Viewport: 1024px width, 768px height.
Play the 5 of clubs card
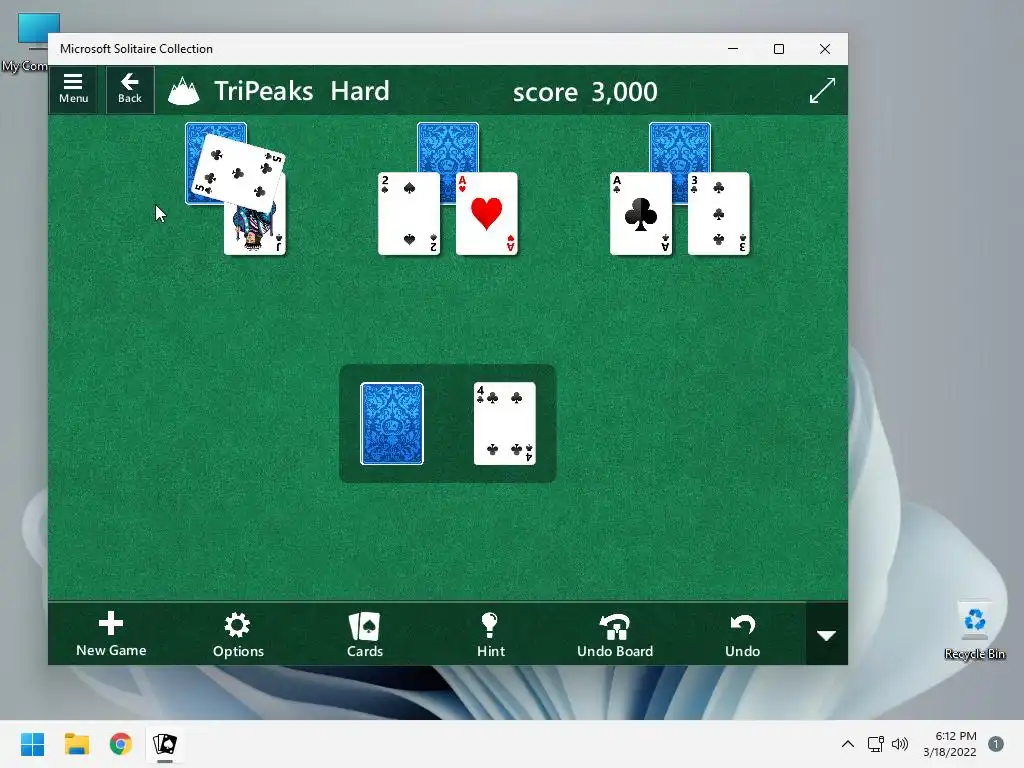(238, 171)
